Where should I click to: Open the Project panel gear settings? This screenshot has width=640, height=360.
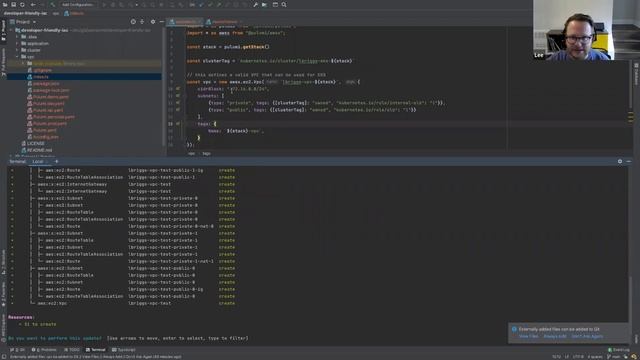[153, 22]
